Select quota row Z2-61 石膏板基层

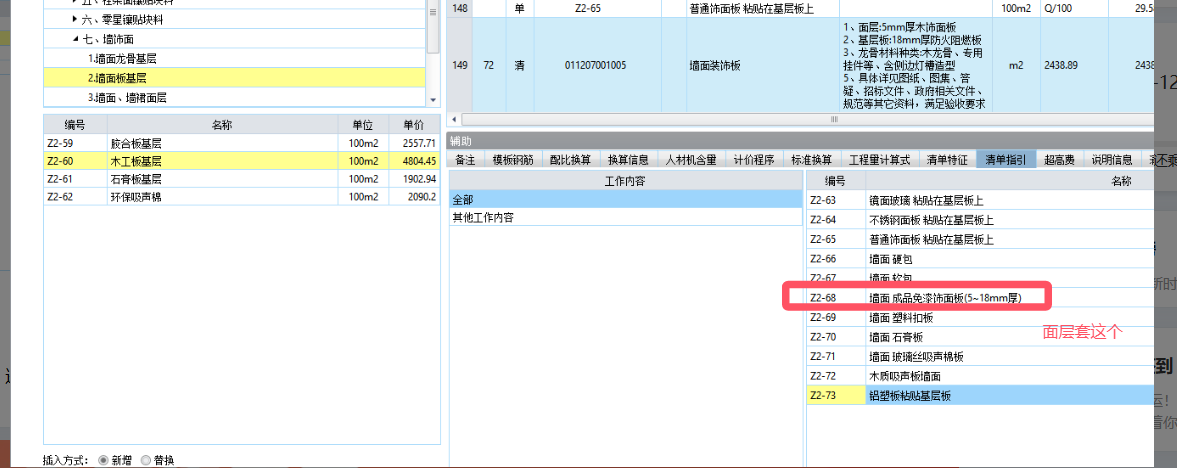point(241,179)
